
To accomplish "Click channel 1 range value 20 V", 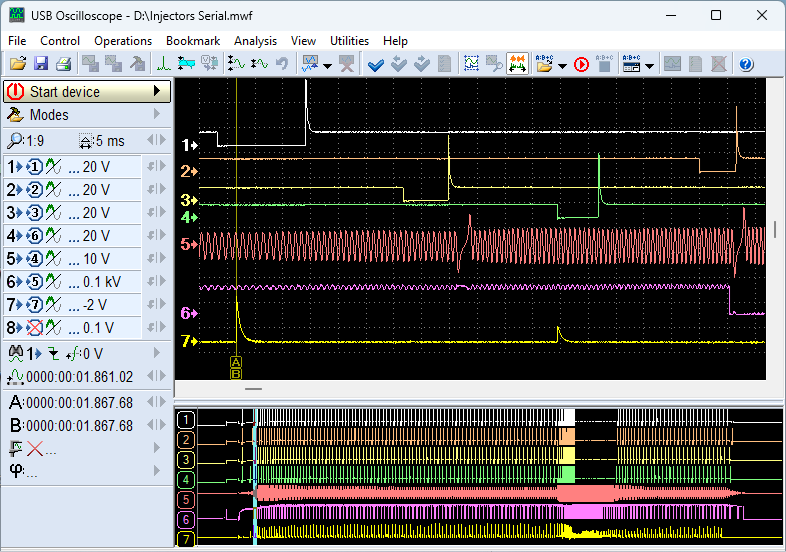I will [x=96, y=167].
